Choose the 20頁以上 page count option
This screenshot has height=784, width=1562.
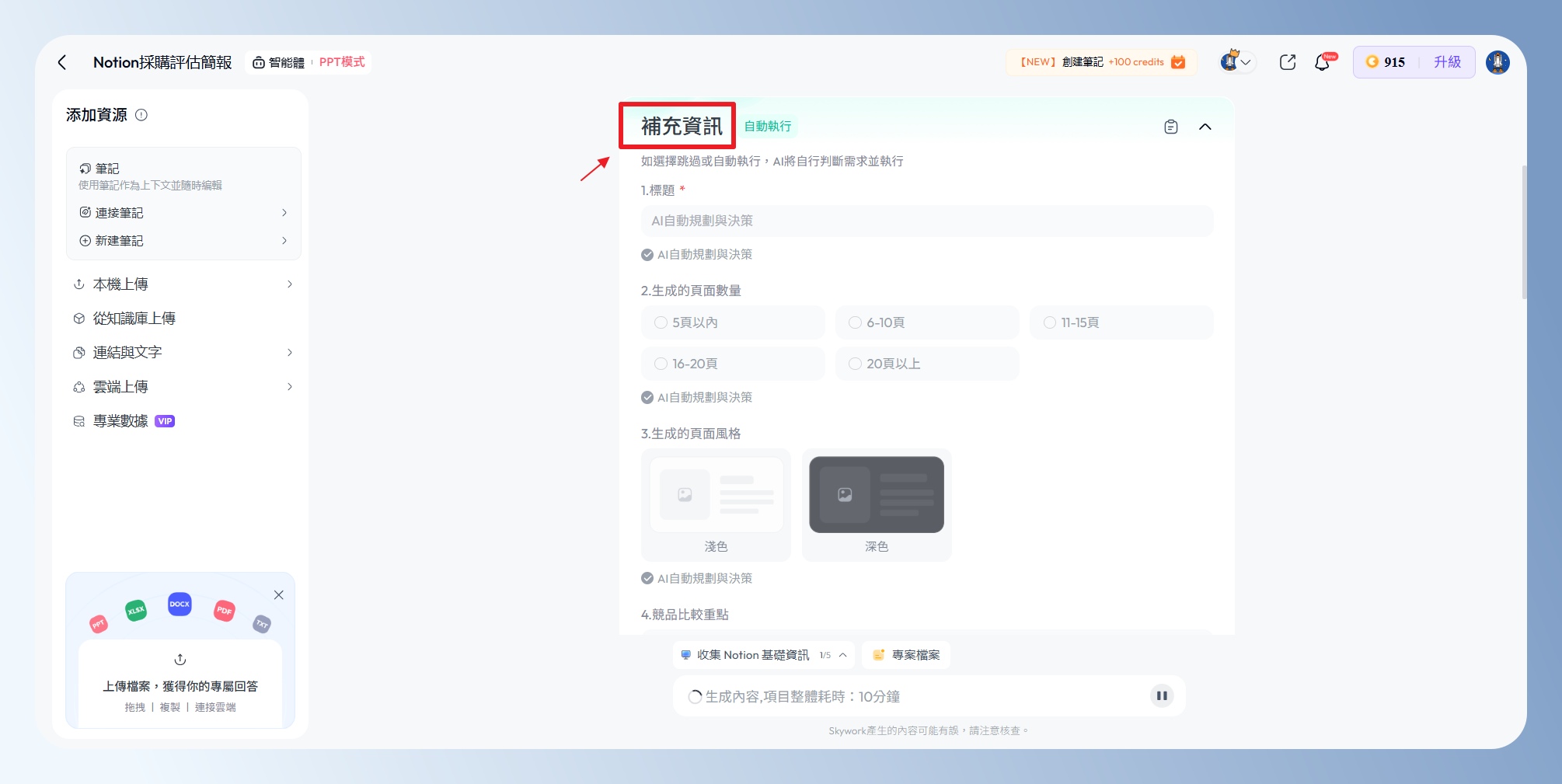tap(856, 364)
